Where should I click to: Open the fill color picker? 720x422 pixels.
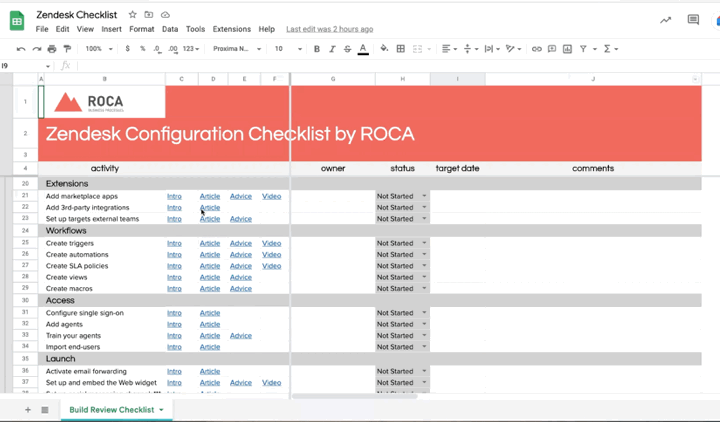point(384,48)
